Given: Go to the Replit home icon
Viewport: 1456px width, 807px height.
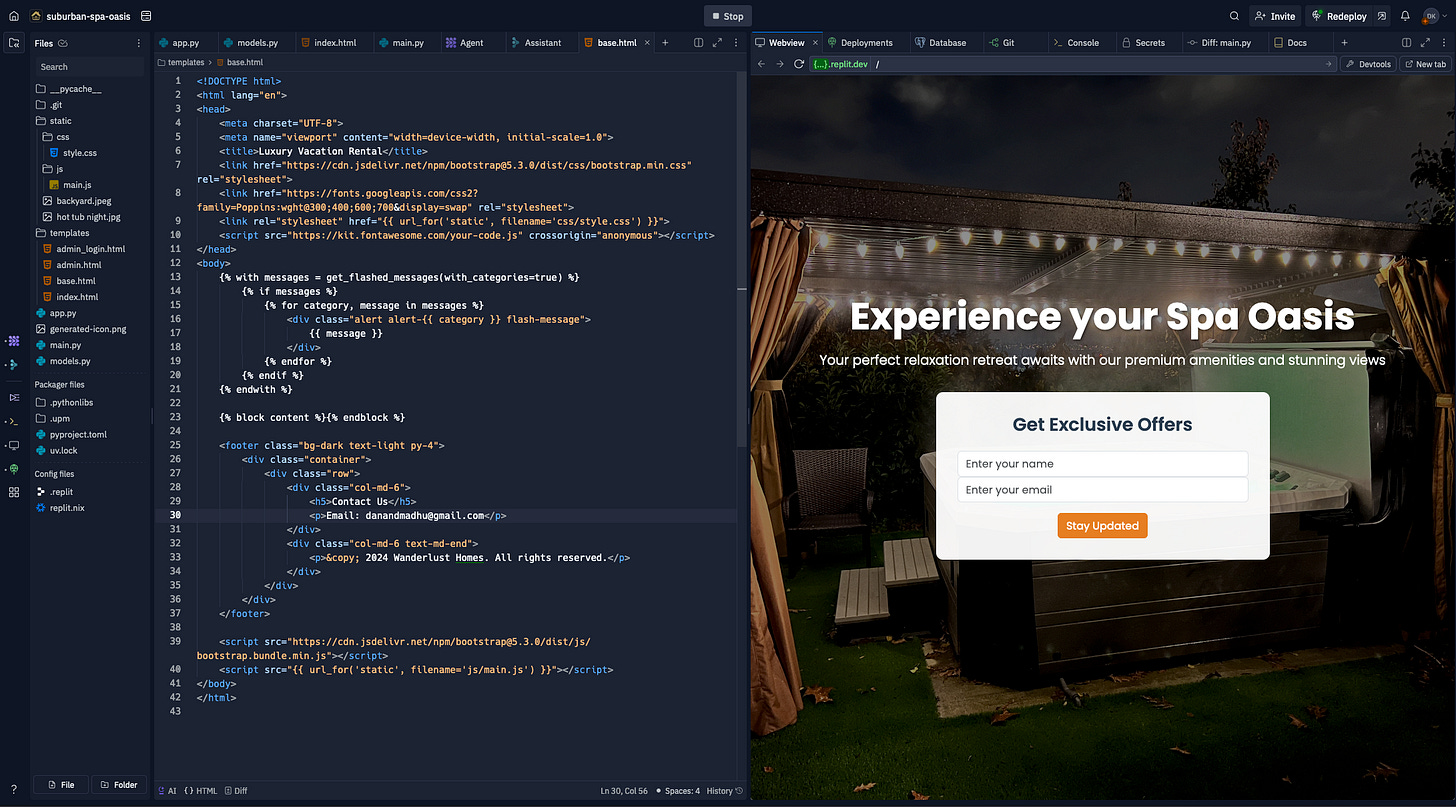Looking at the screenshot, I should coord(14,16).
